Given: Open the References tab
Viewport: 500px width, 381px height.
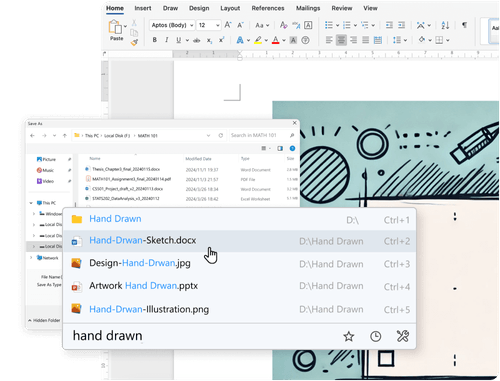Looking at the screenshot, I should tap(268, 8).
